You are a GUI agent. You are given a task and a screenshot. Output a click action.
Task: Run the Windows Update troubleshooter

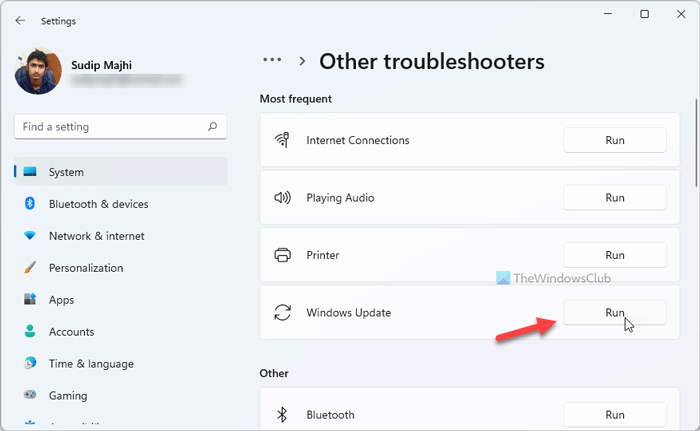(x=615, y=313)
